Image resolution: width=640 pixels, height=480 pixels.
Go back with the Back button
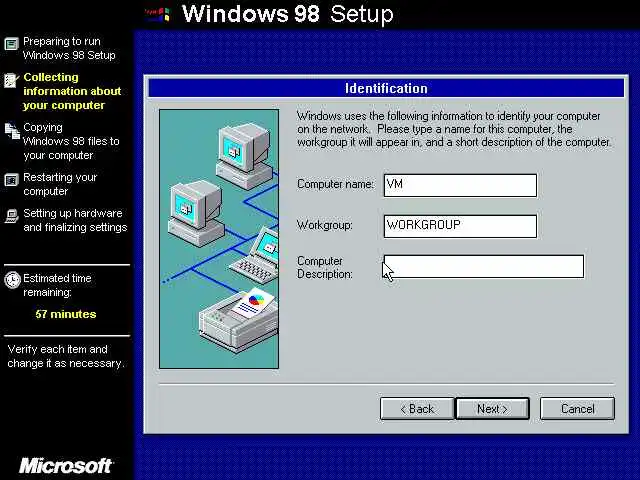click(417, 409)
